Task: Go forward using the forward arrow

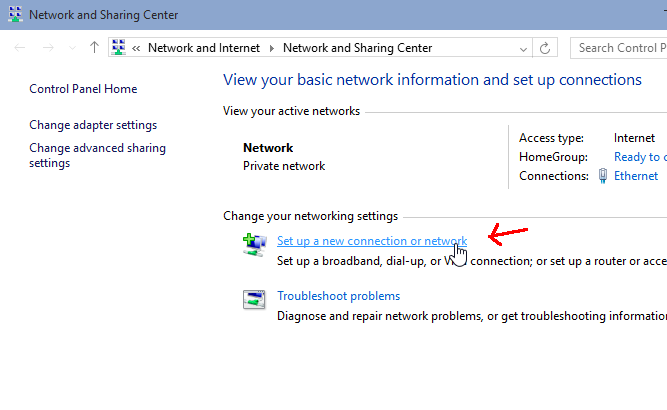Action: pyautogui.click(x=48, y=48)
